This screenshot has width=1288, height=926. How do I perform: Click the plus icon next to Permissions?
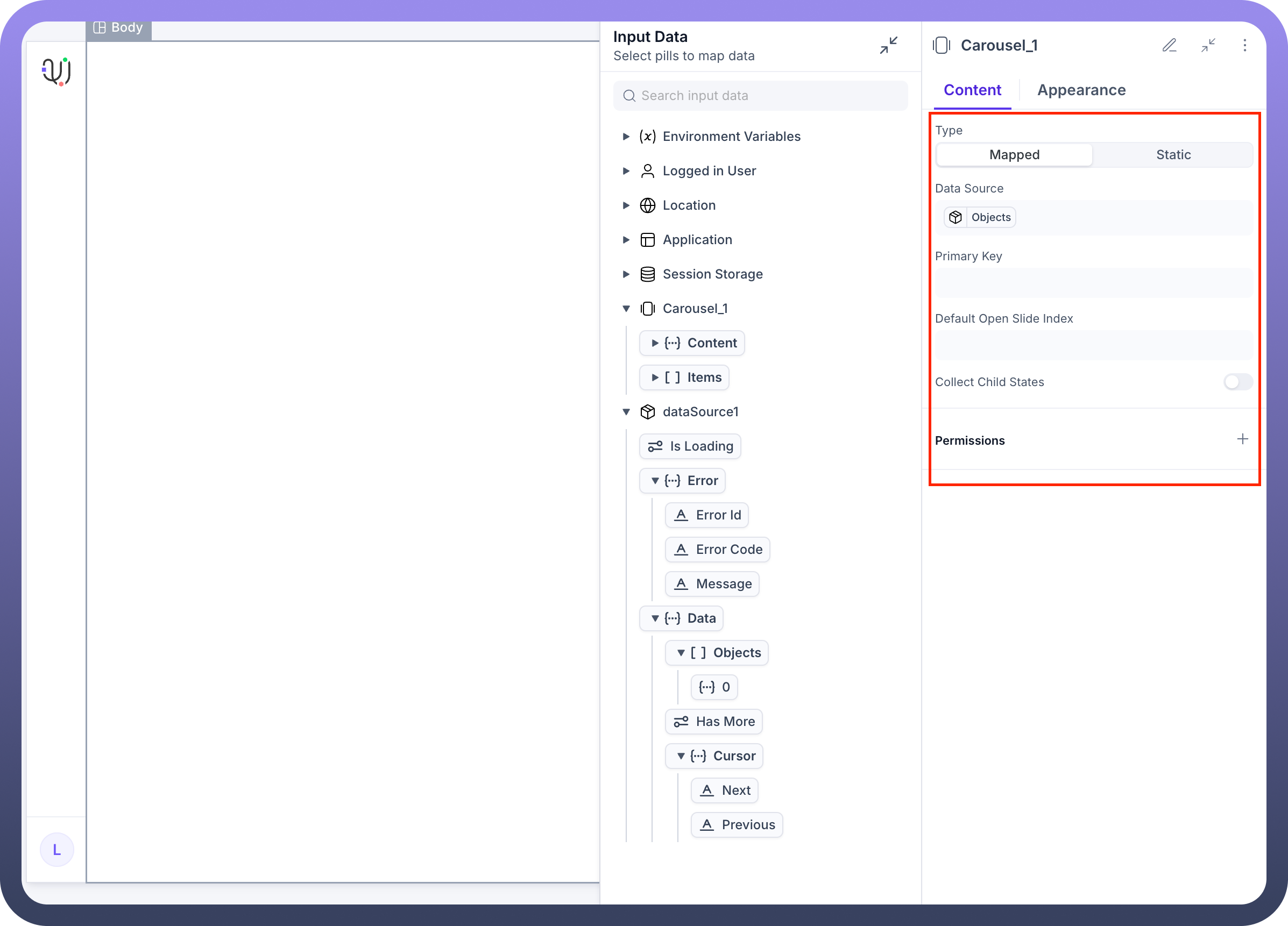(1242, 439)
